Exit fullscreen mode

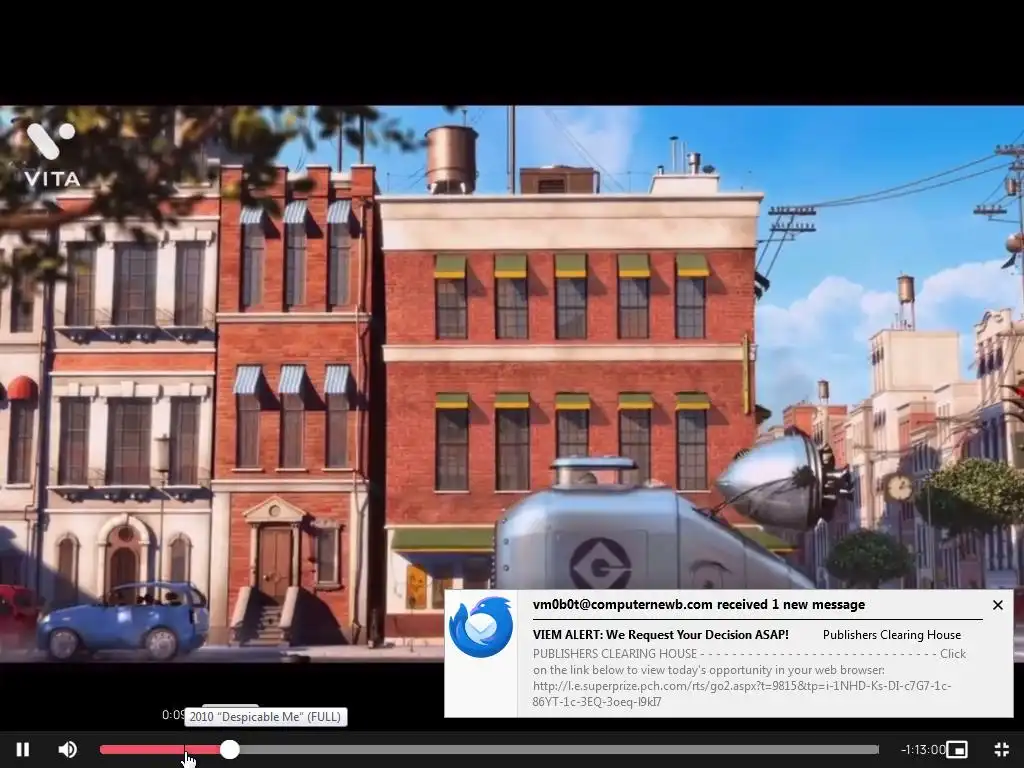1001,749
